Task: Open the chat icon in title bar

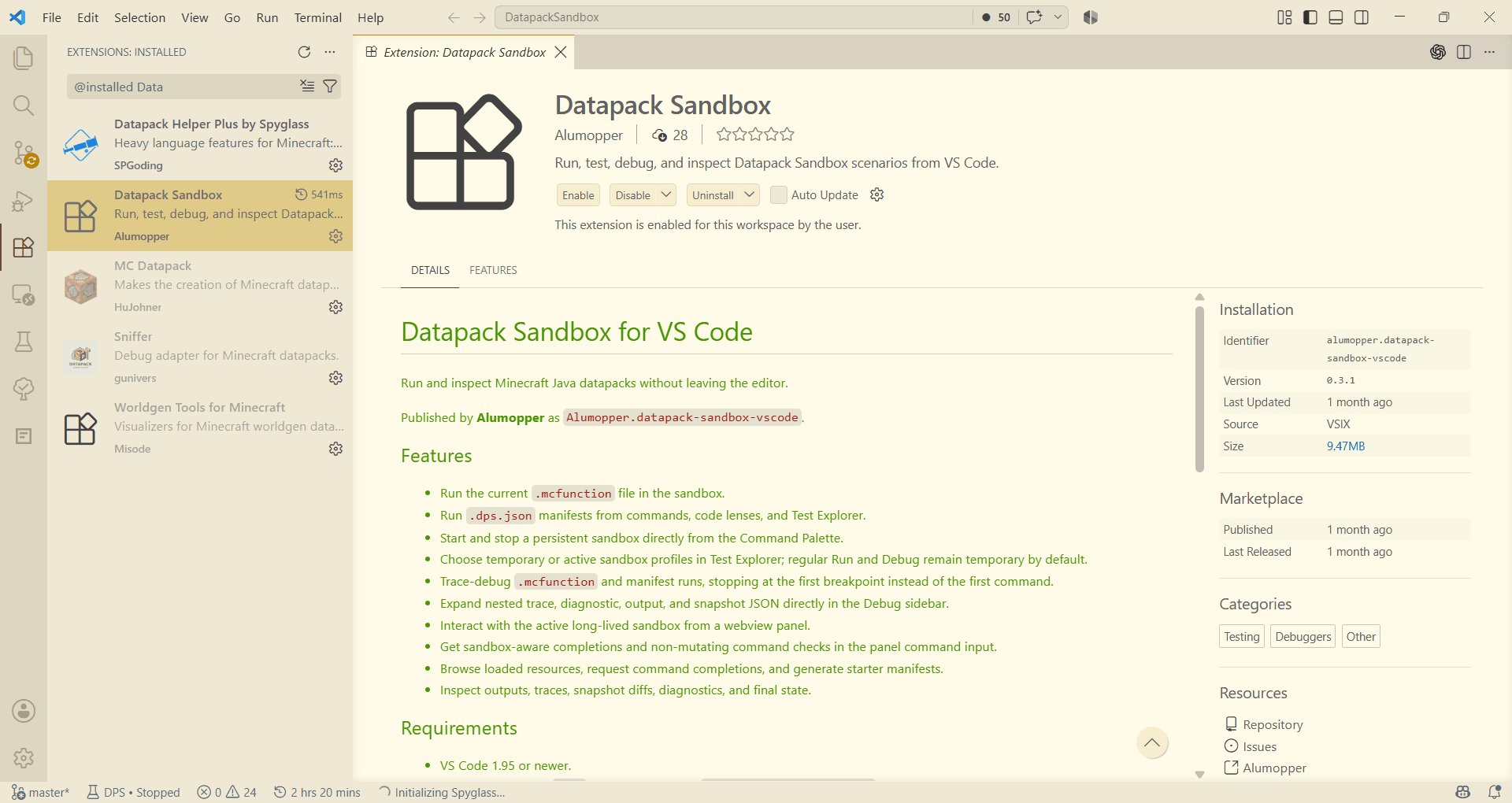Action: point(1034,17)
